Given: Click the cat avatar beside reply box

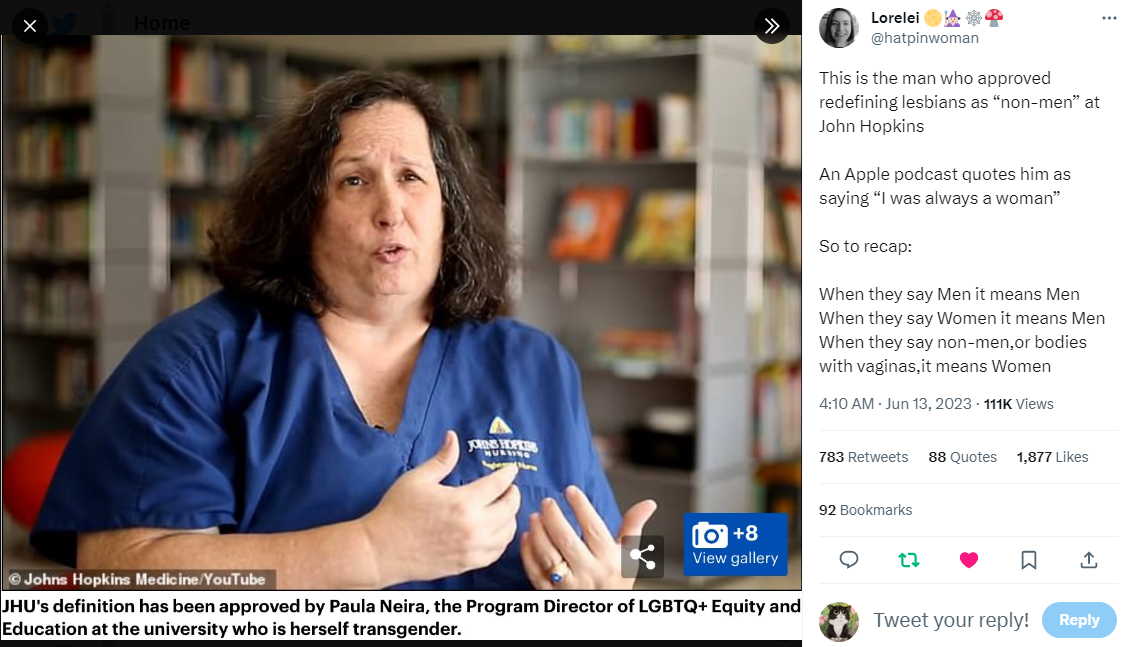Looking at the screenshot, I should pos(839,621).
